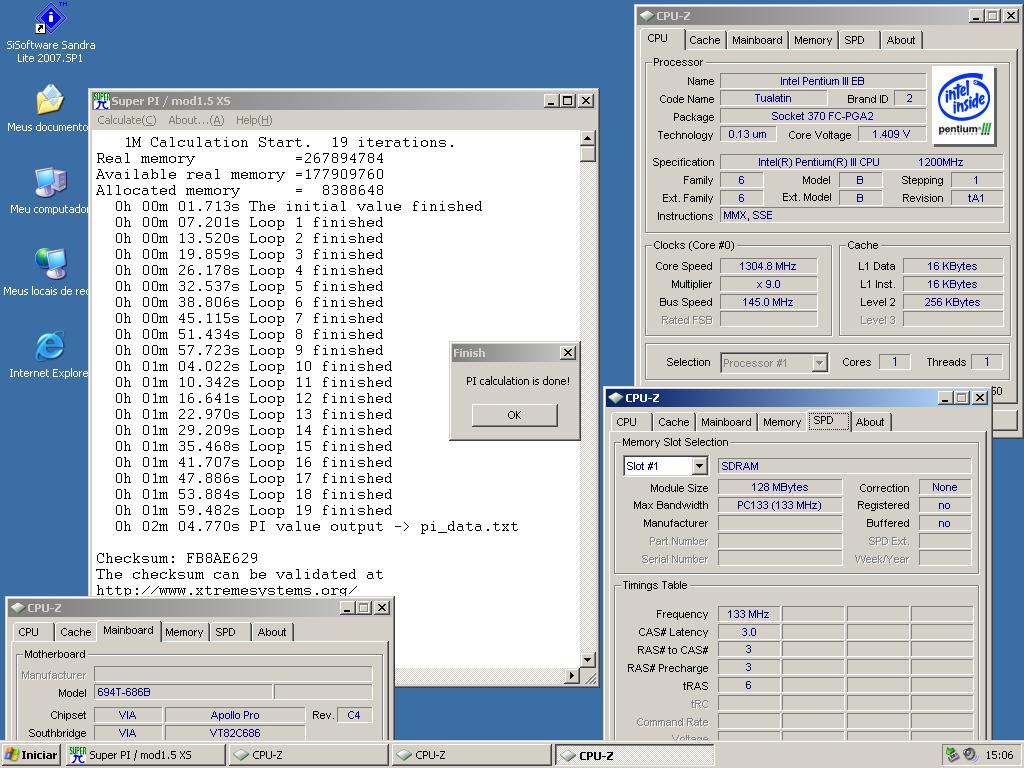The image size is (1024, 768).
Task: Click the Model 694T-686B field
Action: pos(184,692)
